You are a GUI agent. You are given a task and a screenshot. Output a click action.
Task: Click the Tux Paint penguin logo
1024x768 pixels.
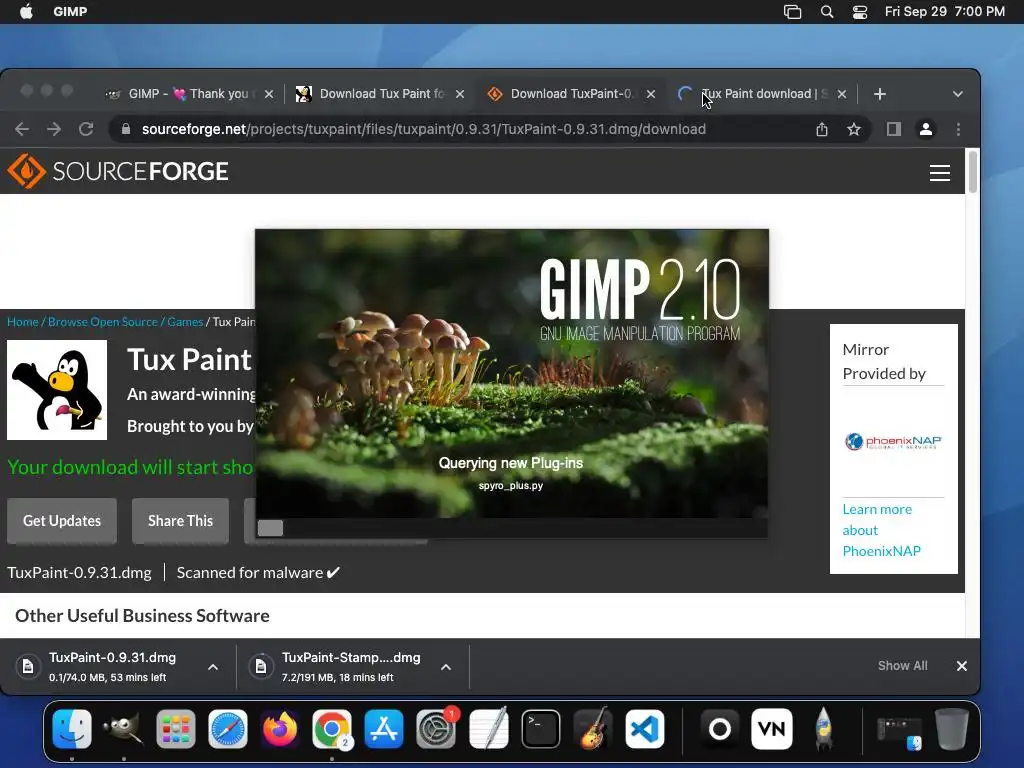[57, 390]
